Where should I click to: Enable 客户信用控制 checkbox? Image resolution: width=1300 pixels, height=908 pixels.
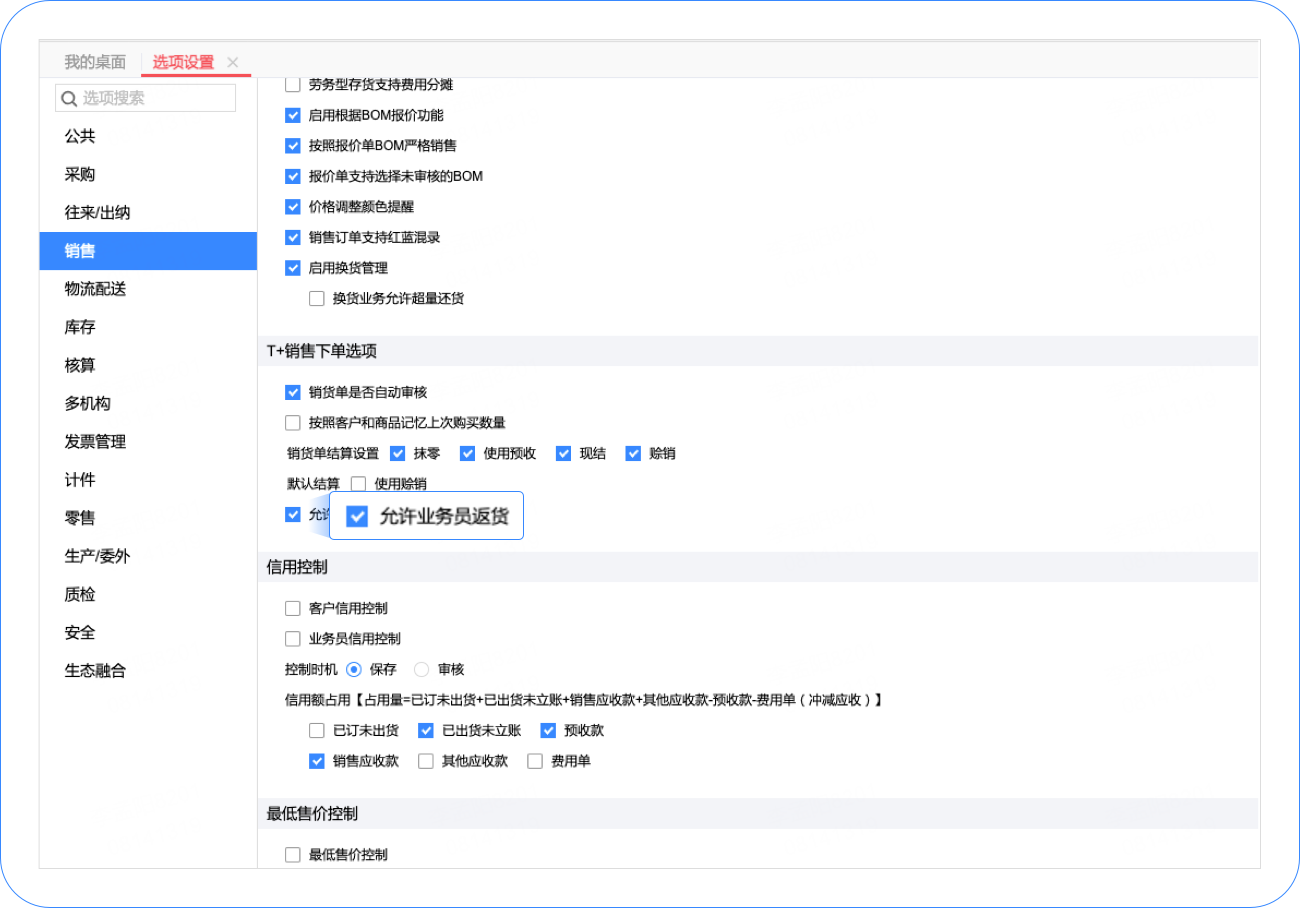coord(293,608)
